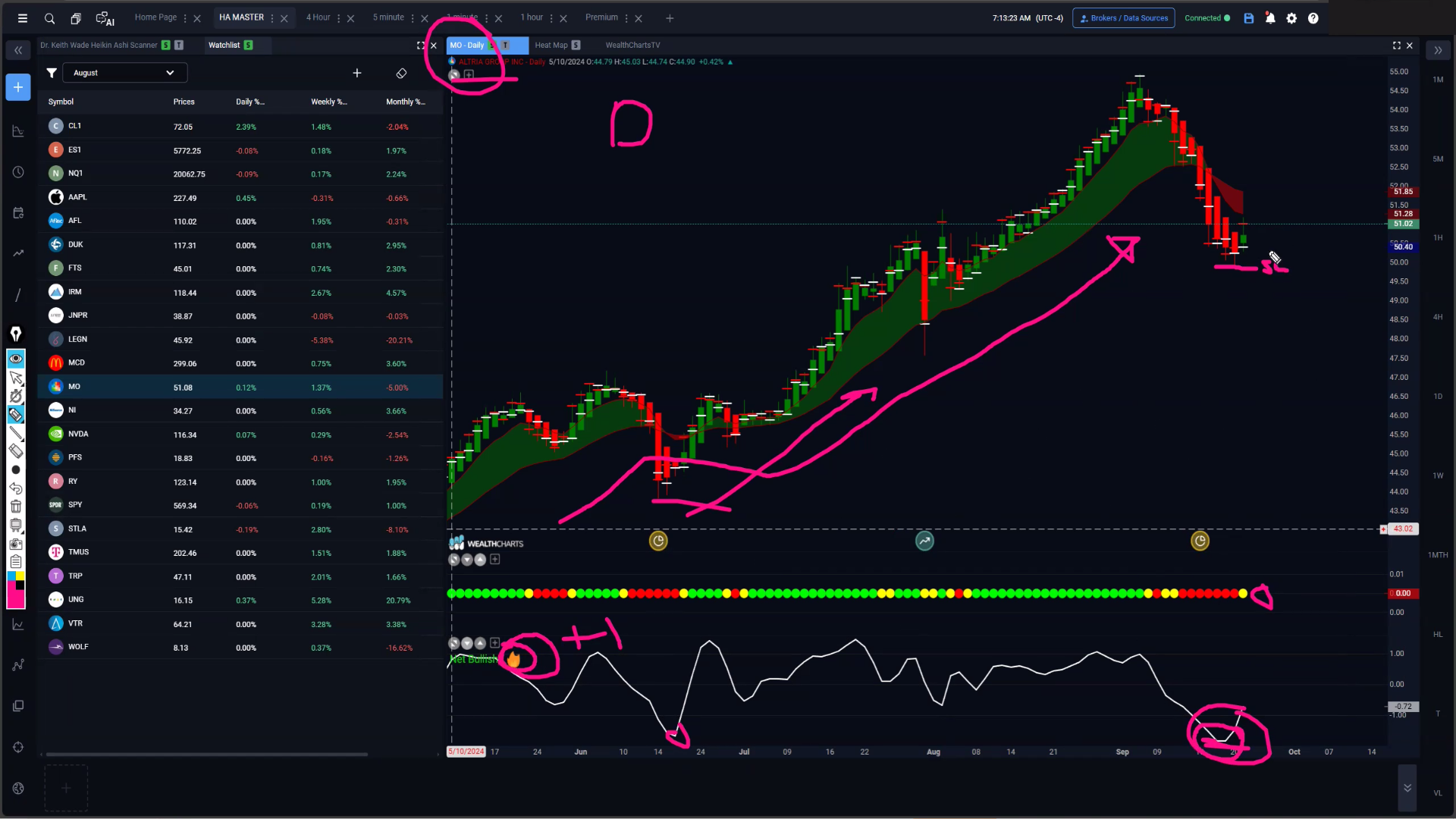The height and width of the screenshot is (819, 1456).
Task: Open HA MASTER tab options menu
Action: point(272,18)
